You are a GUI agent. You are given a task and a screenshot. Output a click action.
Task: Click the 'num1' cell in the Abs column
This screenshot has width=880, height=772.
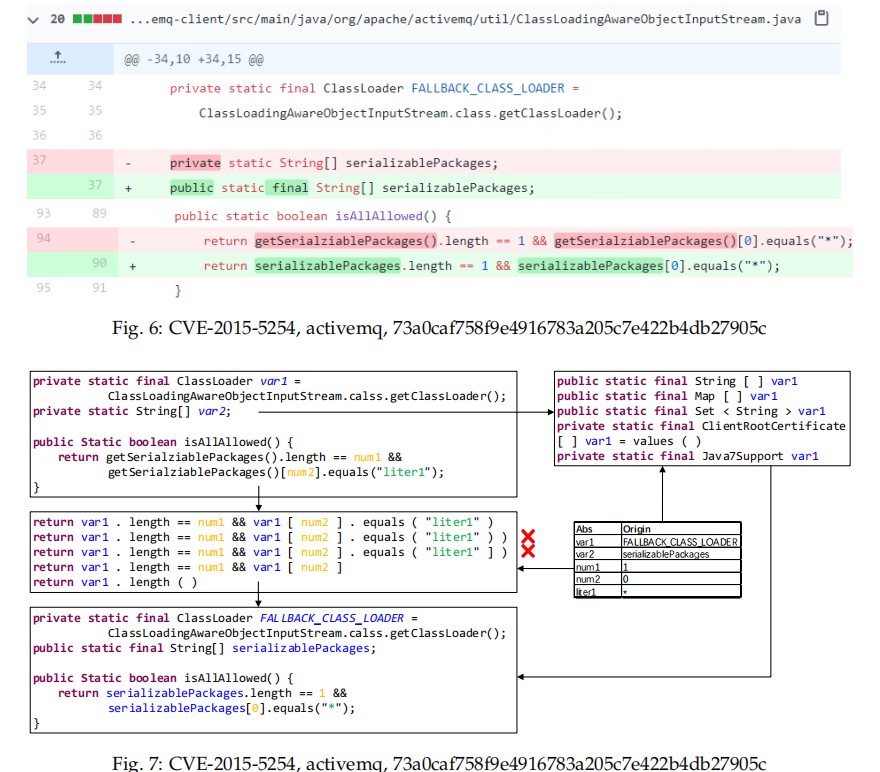tap(598, 567)
